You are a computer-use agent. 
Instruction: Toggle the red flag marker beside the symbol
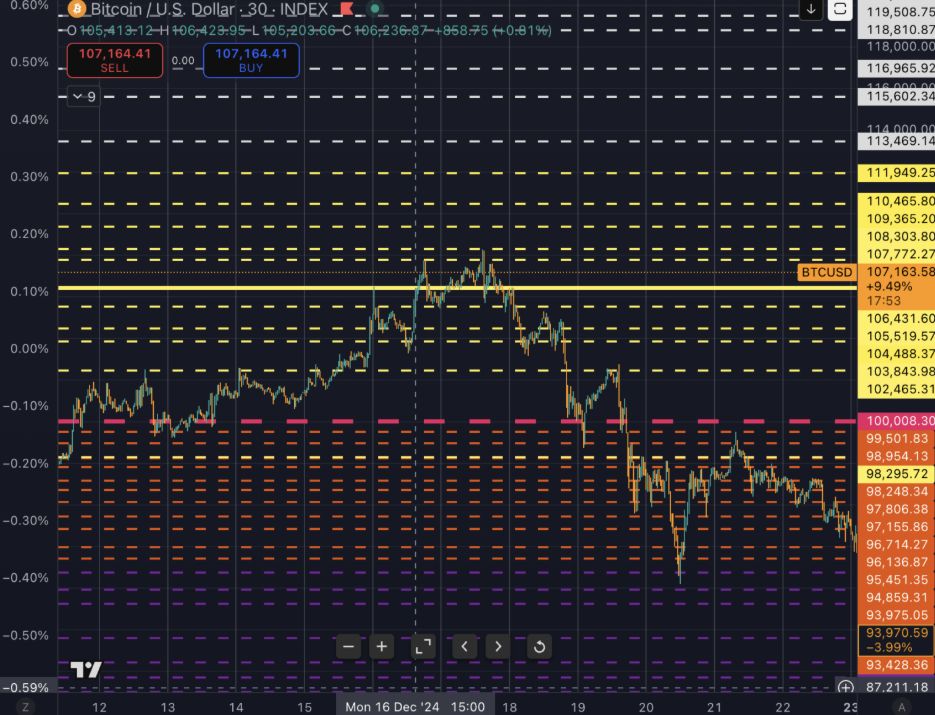tap(346, 10)
